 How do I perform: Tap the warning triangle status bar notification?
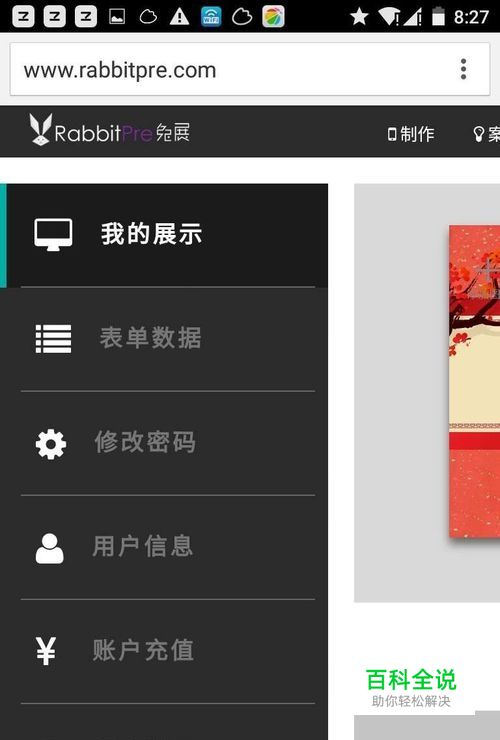point(179,17)
